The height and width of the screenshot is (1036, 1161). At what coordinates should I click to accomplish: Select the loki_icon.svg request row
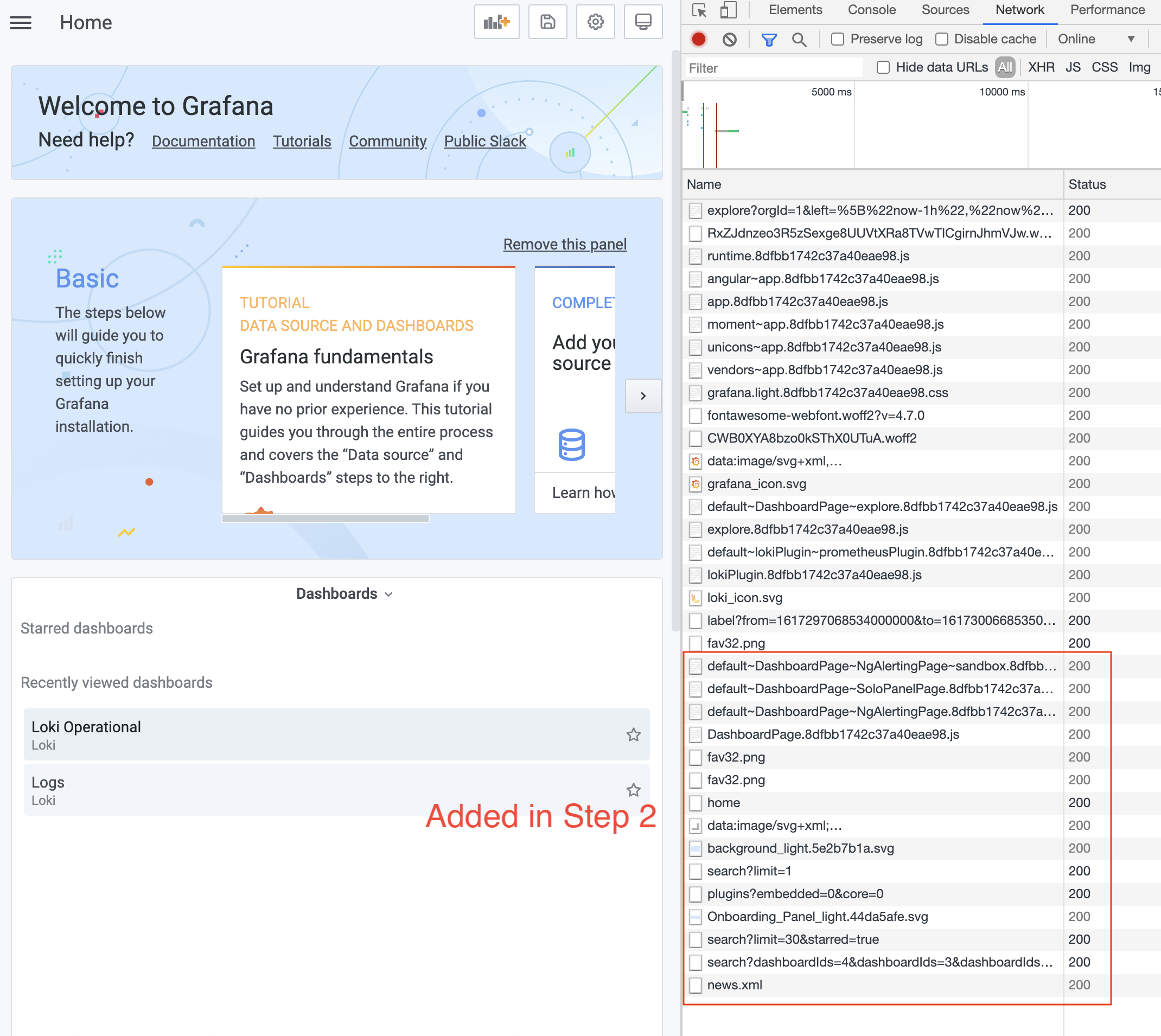[x=921, y=598]
